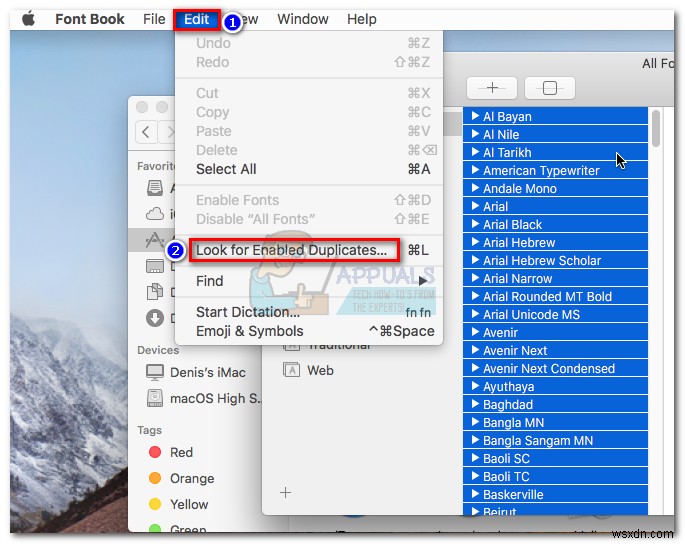685x544 pixels.
Task: Select the Arial Unicode MS row
Action: [555, 314]
